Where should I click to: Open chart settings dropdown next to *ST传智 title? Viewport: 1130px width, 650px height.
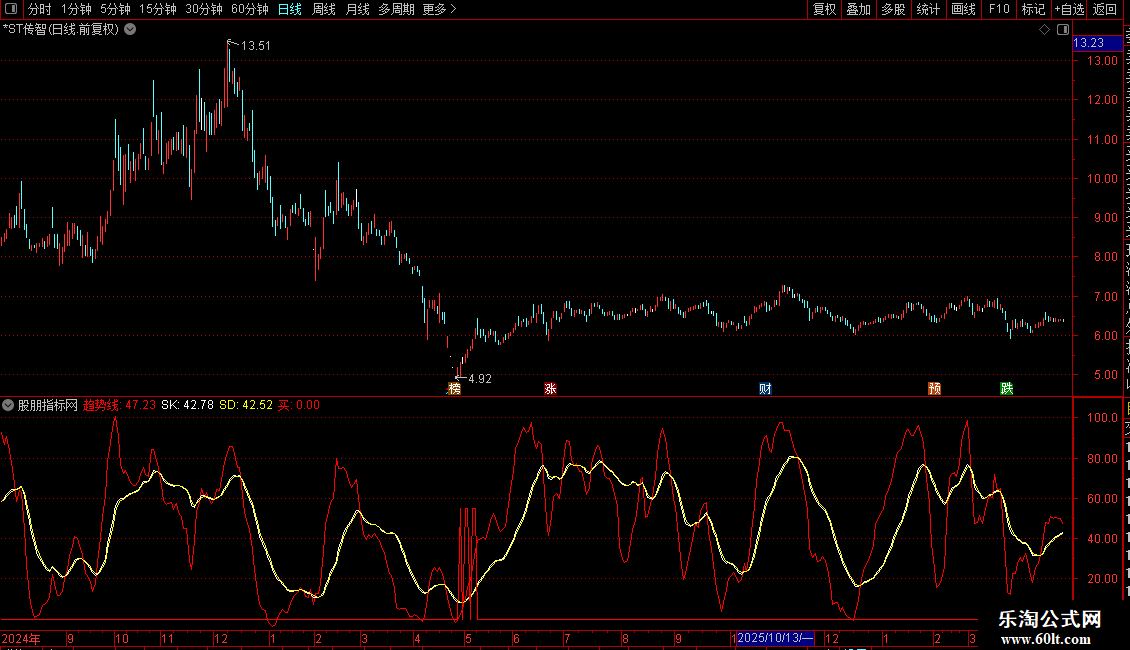(130, 30)
